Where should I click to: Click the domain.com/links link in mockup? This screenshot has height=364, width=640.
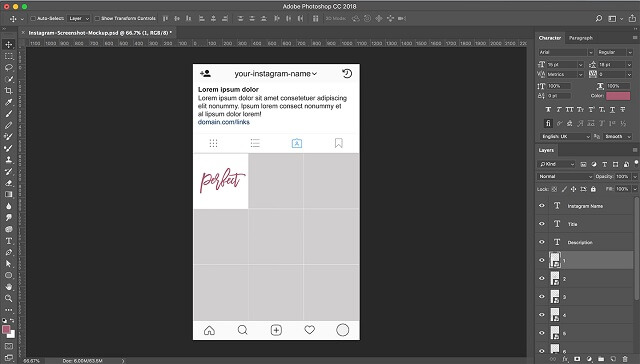[224, 122]
